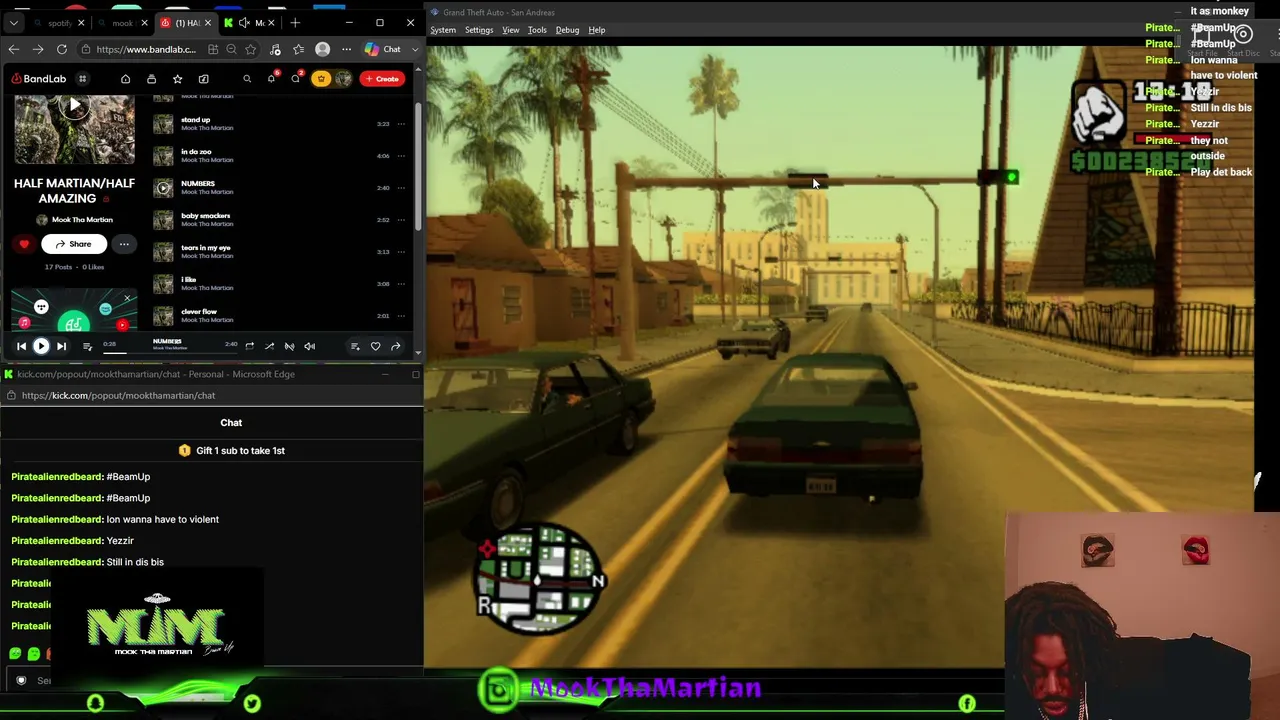Open the emulator Settings menu
Viewport: 1280px width, 720px height.
[x=479, y=30]
